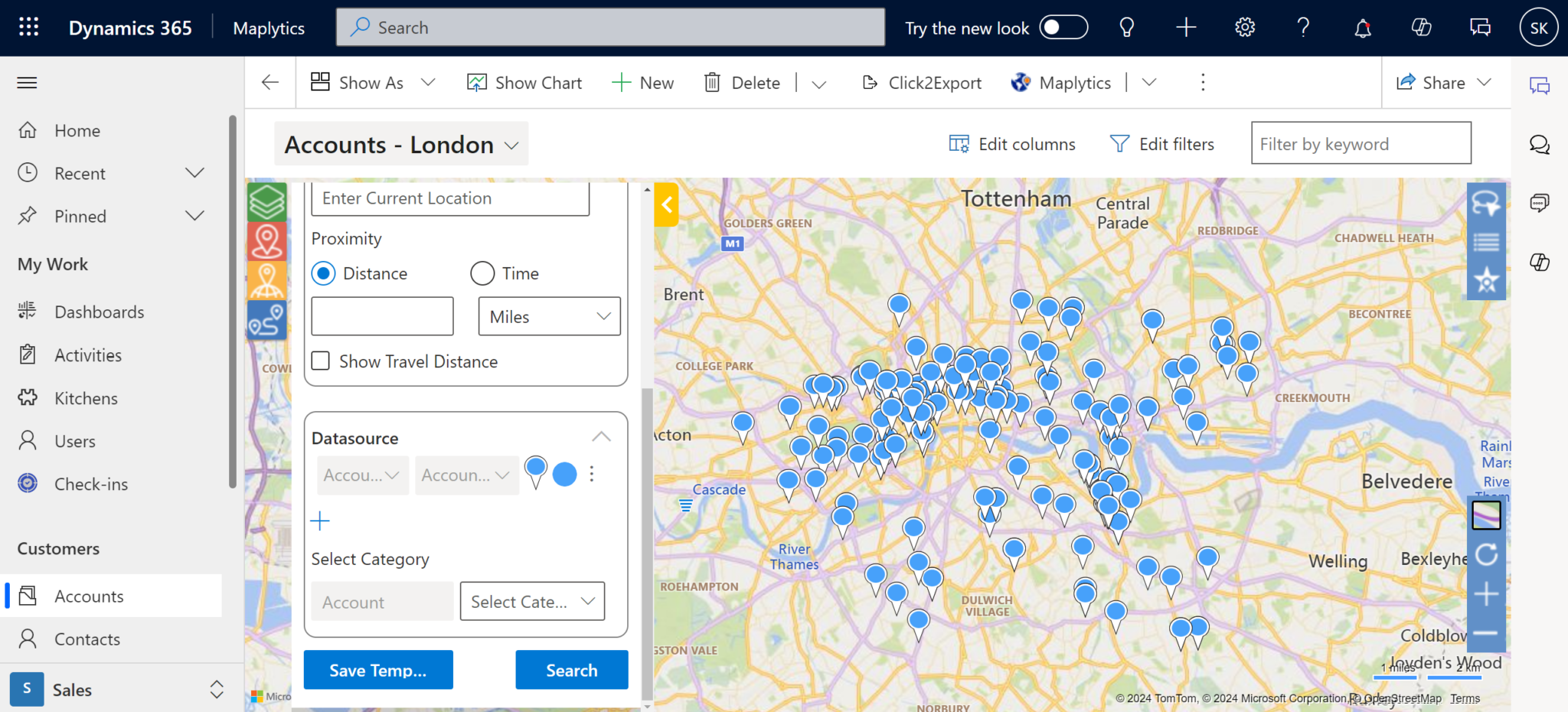Activate the freehand draw tool on the map
Image resolution: width=1568 pixels, height=712 pixels.
(x=1486, y=202)
